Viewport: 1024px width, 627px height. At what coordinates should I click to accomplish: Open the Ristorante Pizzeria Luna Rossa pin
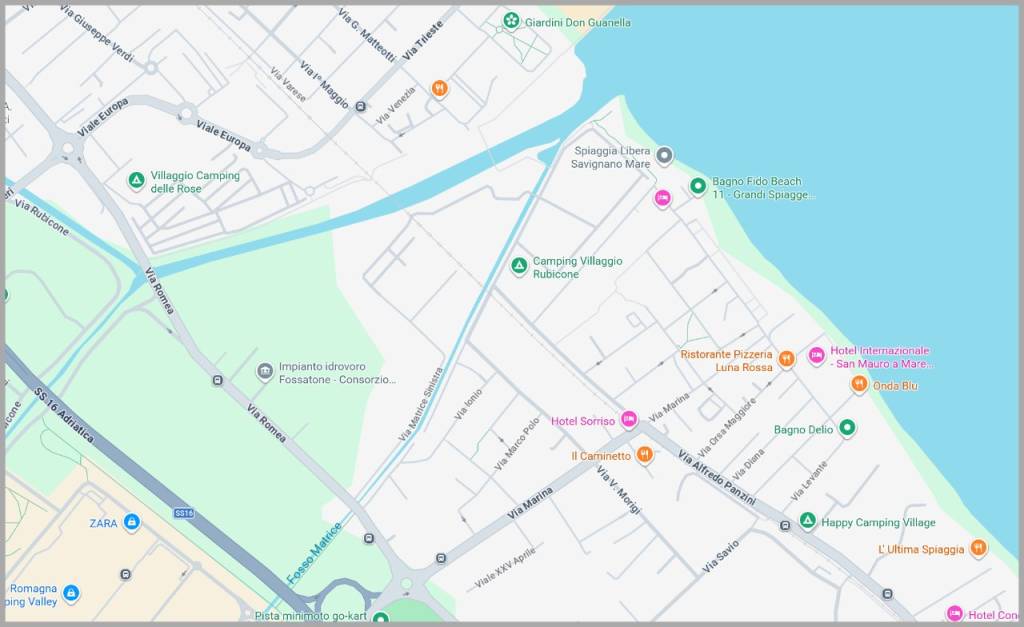pyautogui.click(x=786, y=359)
